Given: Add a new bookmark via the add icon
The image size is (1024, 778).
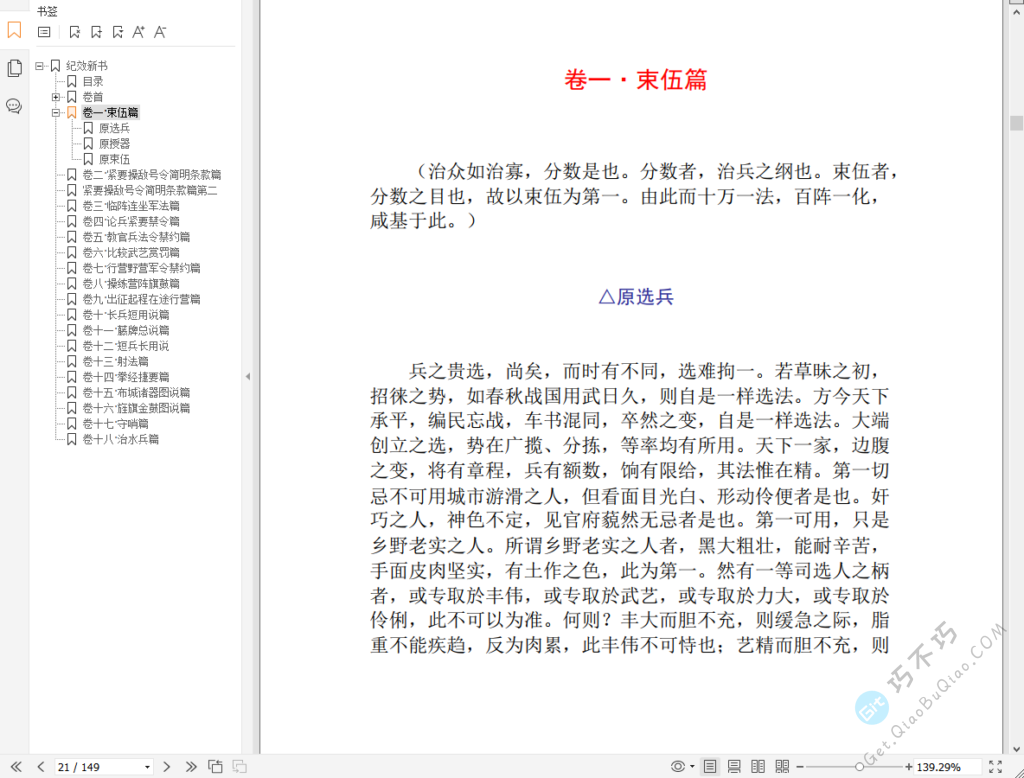Looking at the screenshot, I should coord(97,32).
